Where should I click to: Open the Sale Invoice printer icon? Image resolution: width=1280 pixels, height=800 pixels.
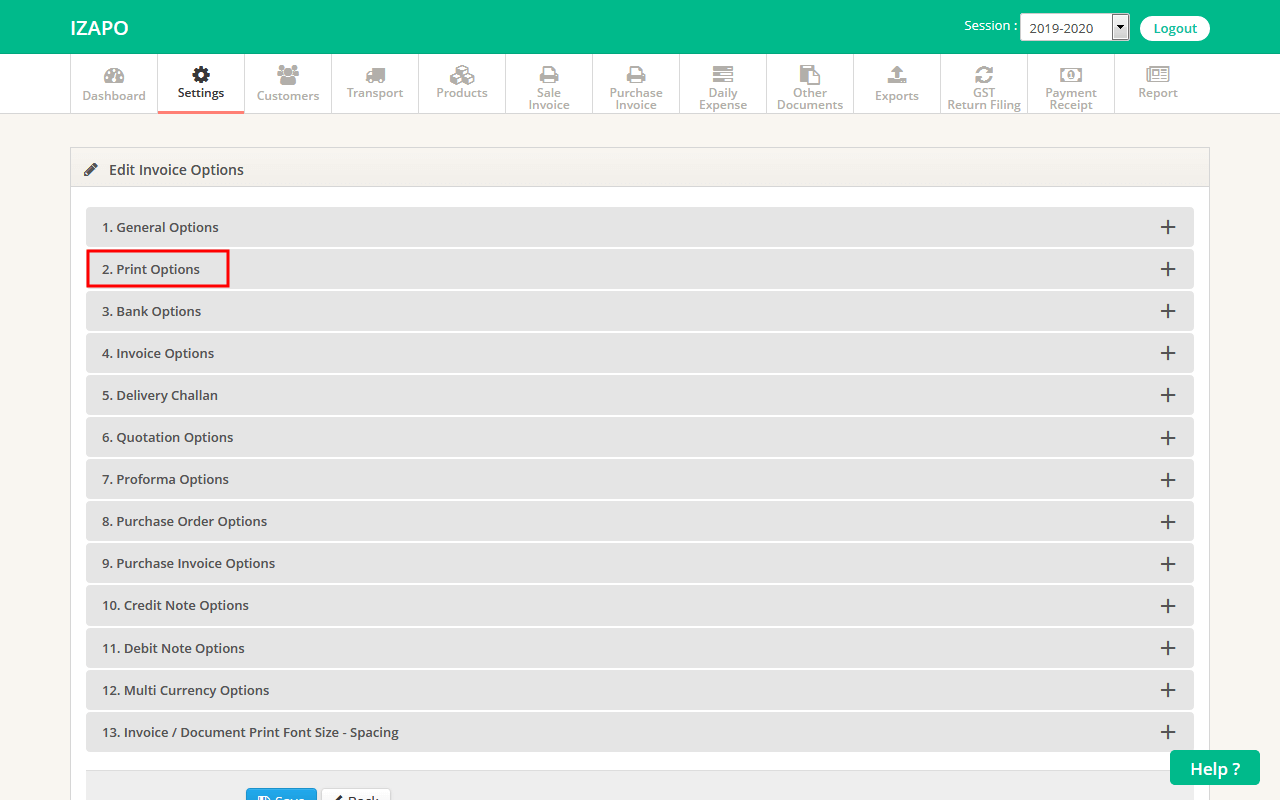549,74
